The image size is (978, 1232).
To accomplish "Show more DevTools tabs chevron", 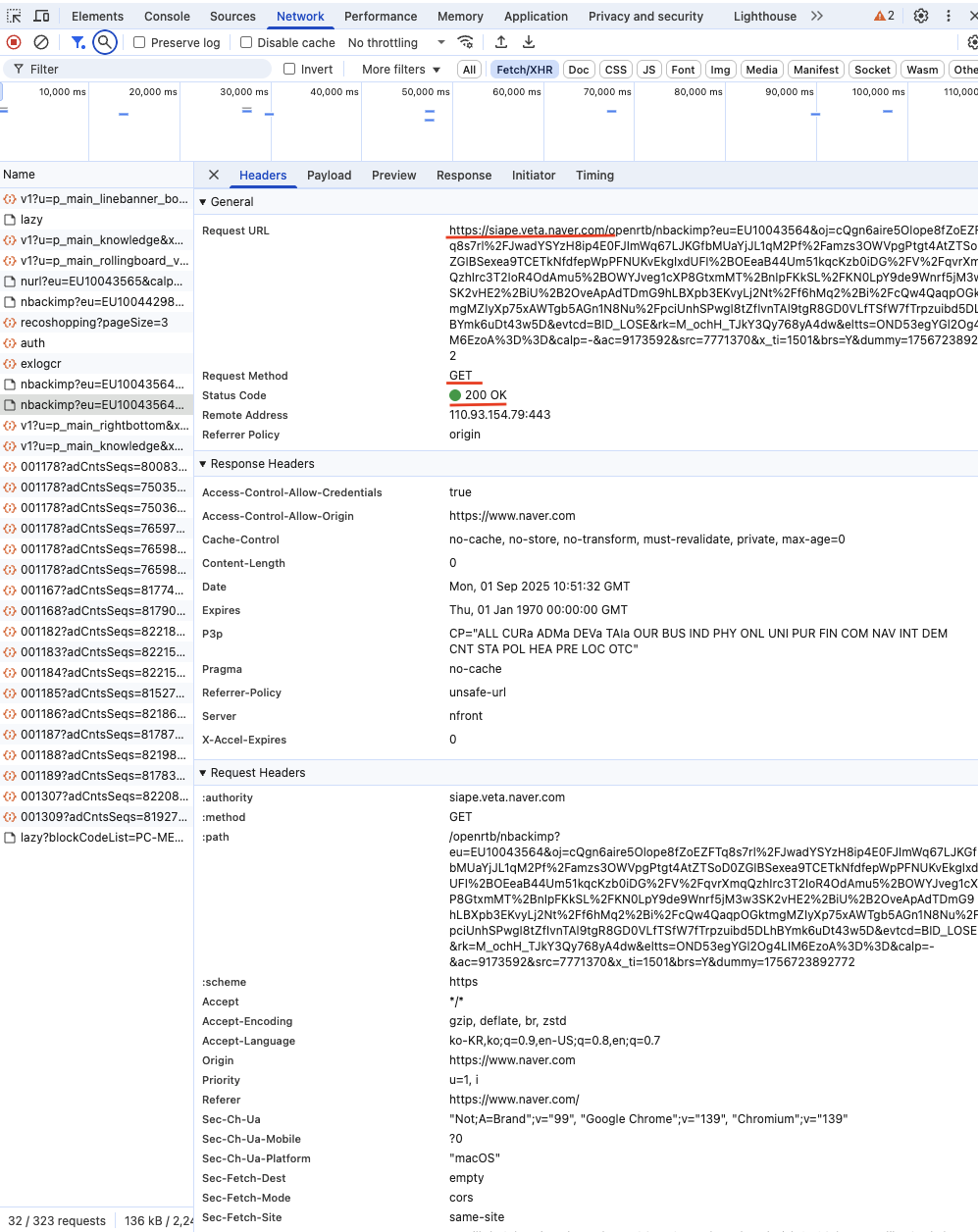I will [x=817, y=16].
